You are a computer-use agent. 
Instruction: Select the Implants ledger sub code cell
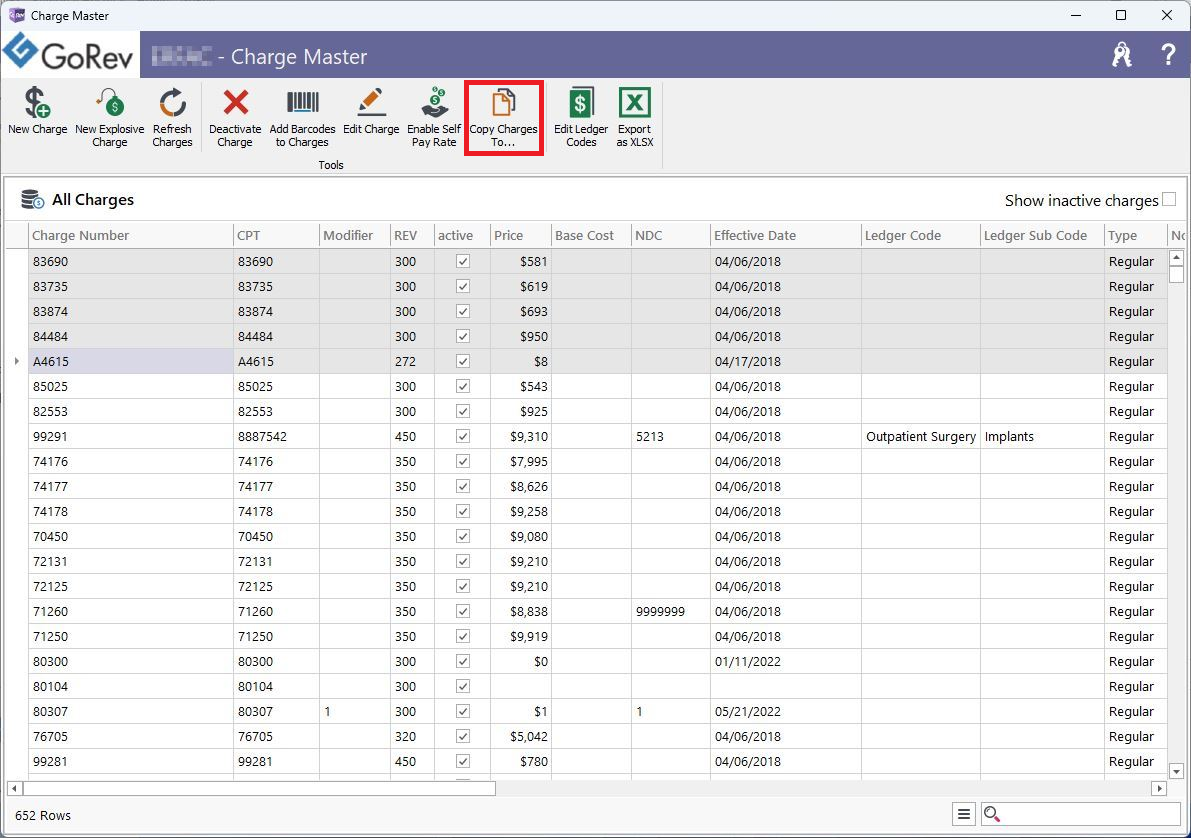click(x=1042, y=436)
